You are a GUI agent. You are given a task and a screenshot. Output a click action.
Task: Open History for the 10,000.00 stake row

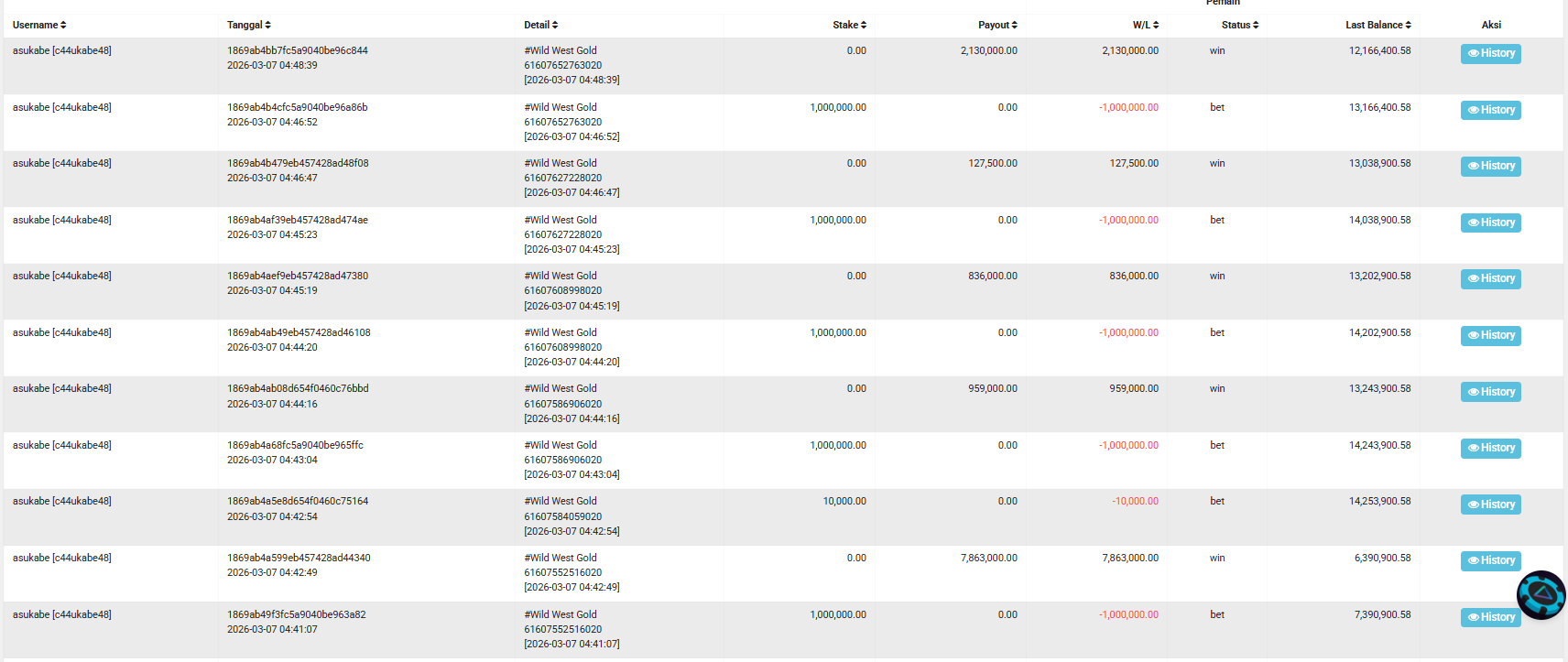(x=1490, y=505)
